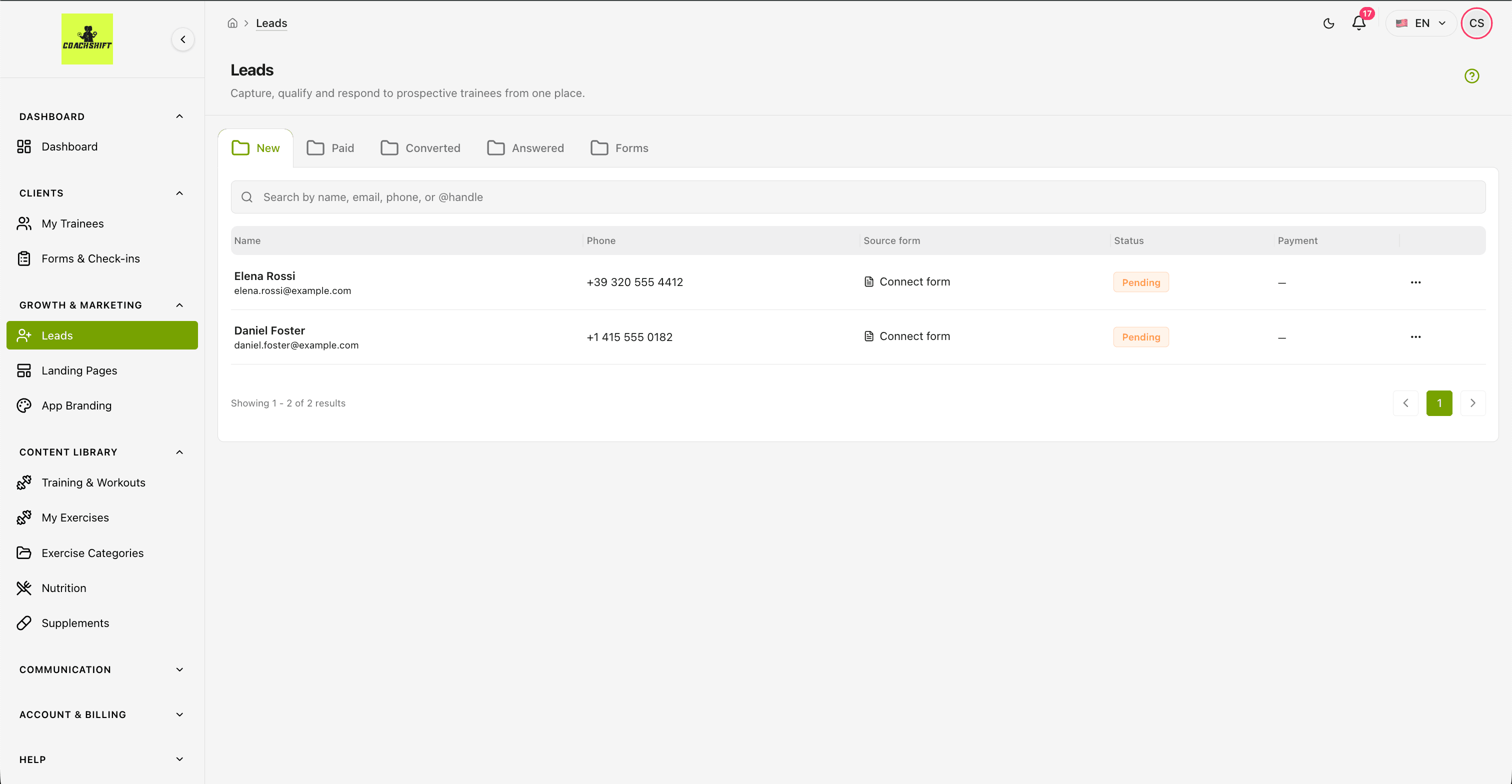Go to home via breadcrumb house icon
Image resolution: width=1512 pixels, height=784 pixels.
point(232,23)
